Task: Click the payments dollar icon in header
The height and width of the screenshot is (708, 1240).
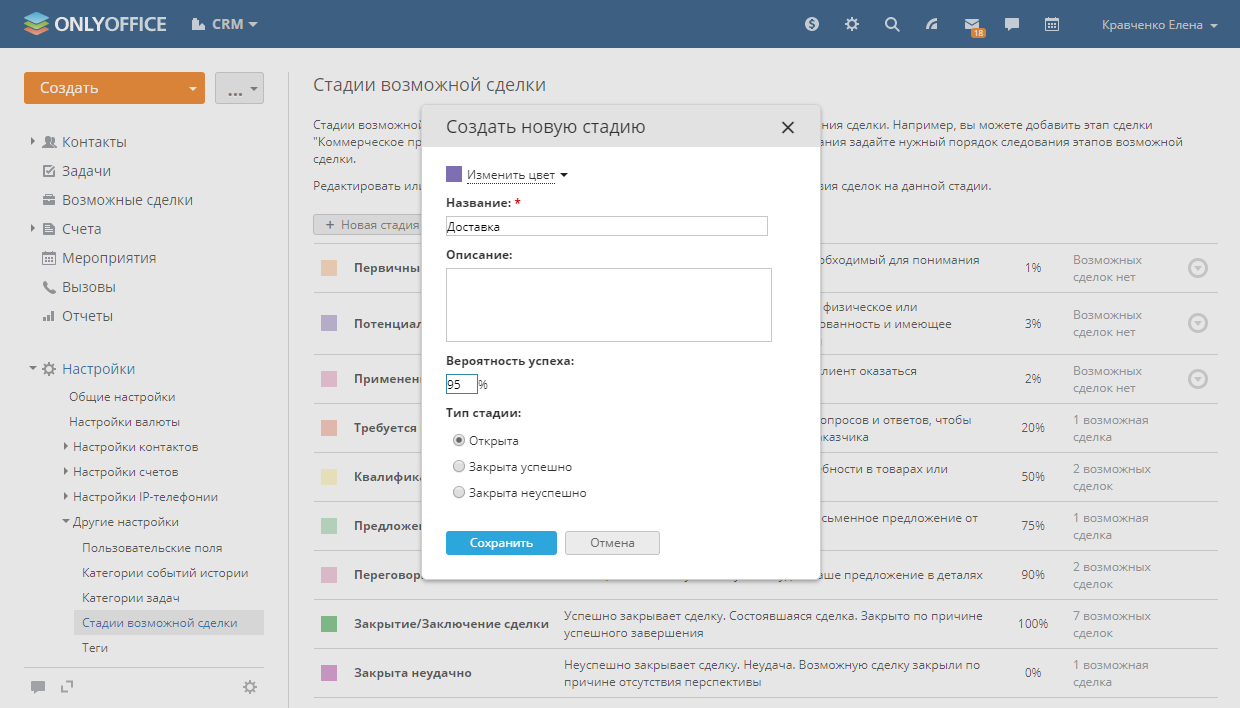Action: [812, 24]
